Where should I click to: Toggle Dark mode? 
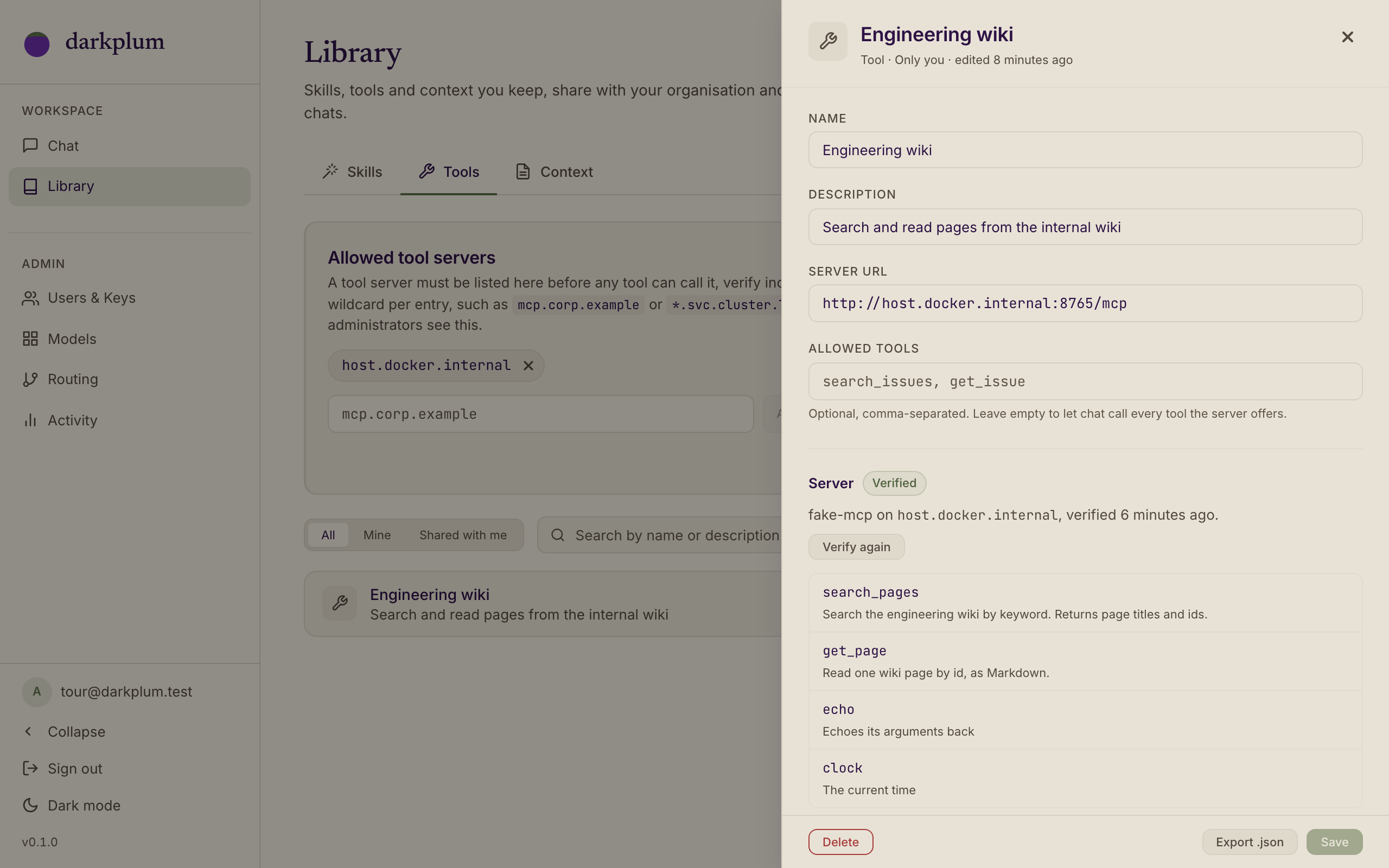point(130,806)
